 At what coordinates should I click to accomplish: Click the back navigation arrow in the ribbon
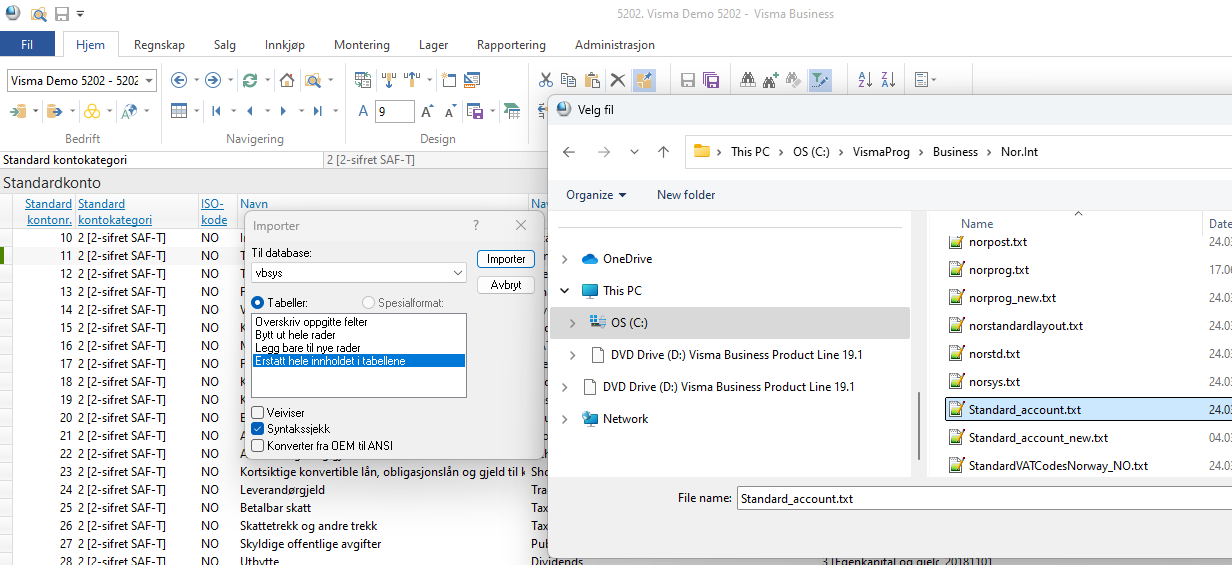pos(179,80)
